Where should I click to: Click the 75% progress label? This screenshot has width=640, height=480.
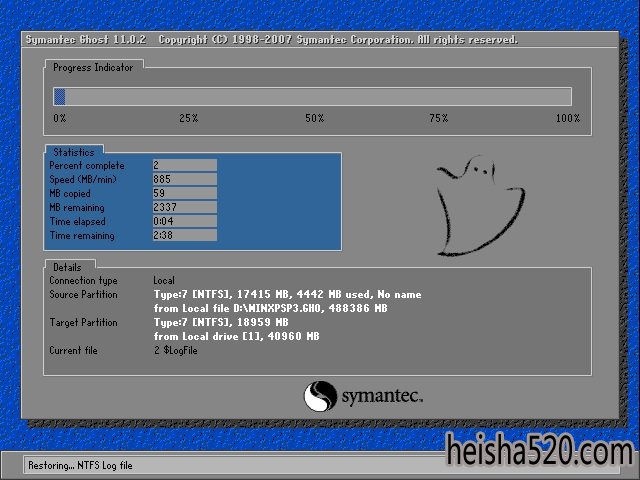[439, 118]
